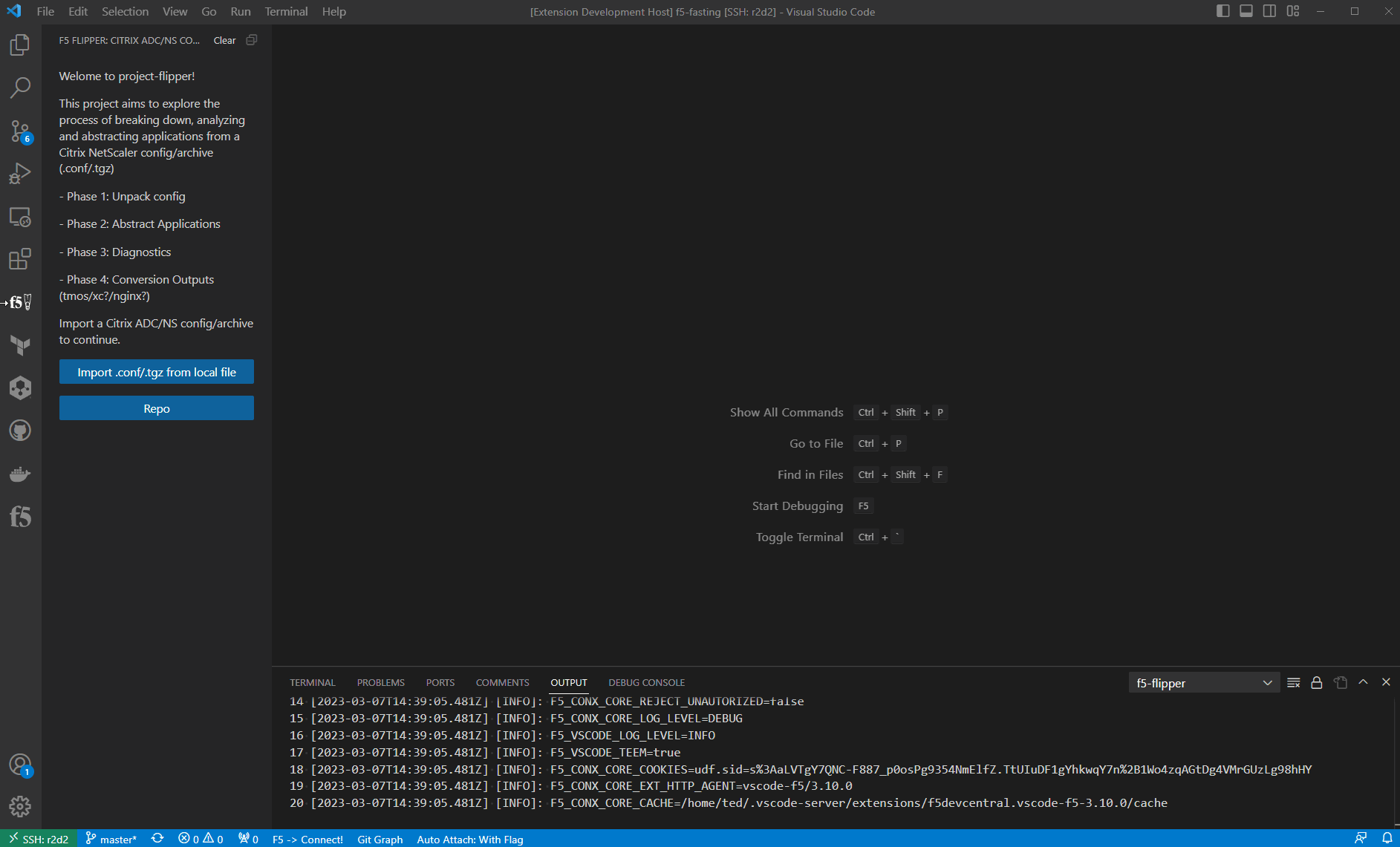Switch to the PORTS panel tab

(x=440, y=683)
